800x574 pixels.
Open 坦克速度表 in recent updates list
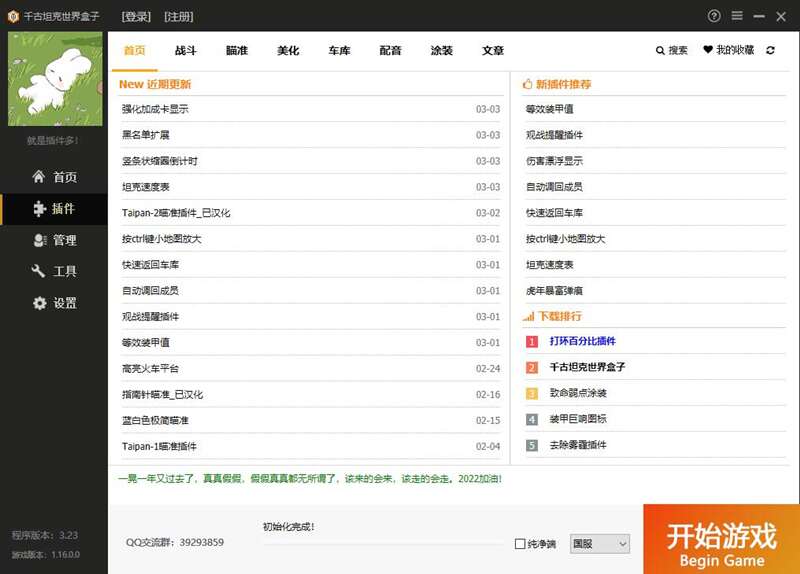145,187
